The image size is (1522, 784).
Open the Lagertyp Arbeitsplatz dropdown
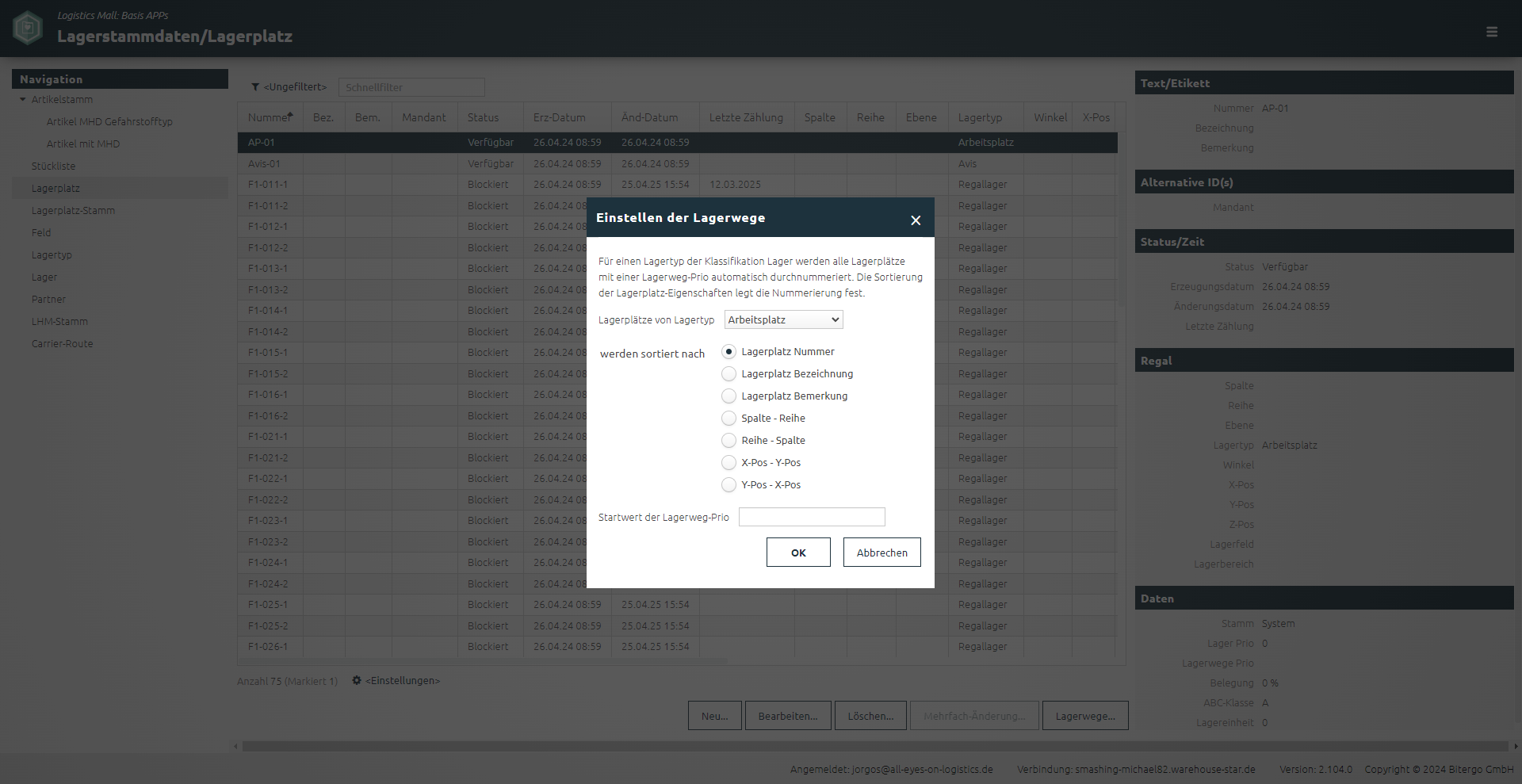coord(783,319)
